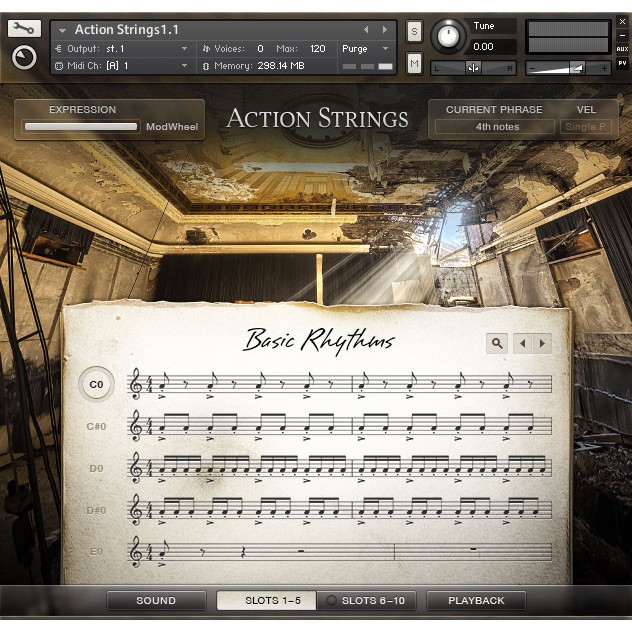Toggle the PV performance view button
Viewport: 632px width, 632px height.
622,63
